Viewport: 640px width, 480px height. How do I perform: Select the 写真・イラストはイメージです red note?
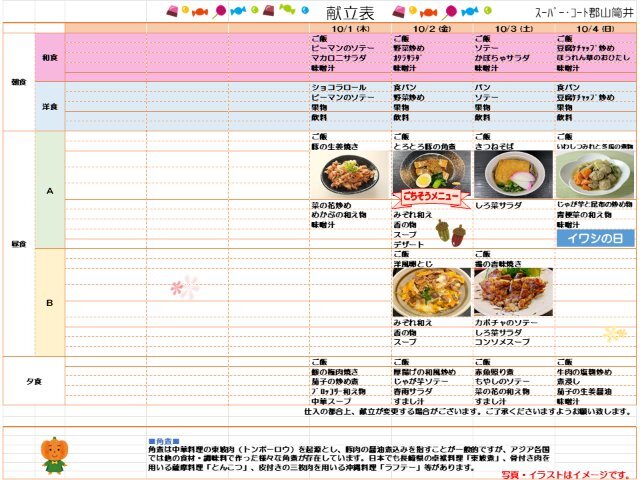[x=567, y=475]
